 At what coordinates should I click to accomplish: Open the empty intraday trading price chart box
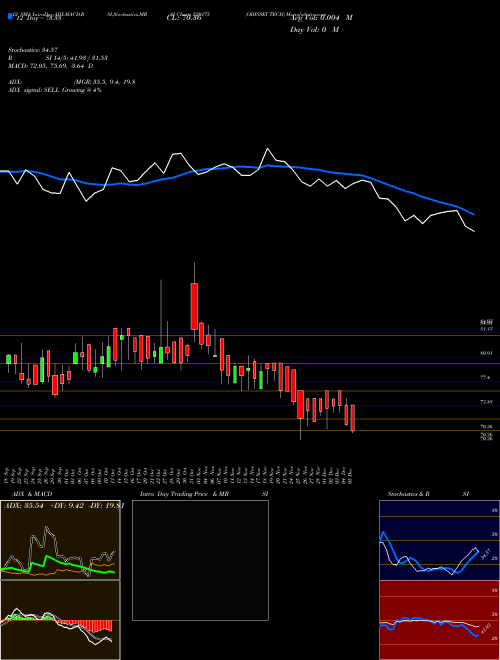click(x=200, y=560)
